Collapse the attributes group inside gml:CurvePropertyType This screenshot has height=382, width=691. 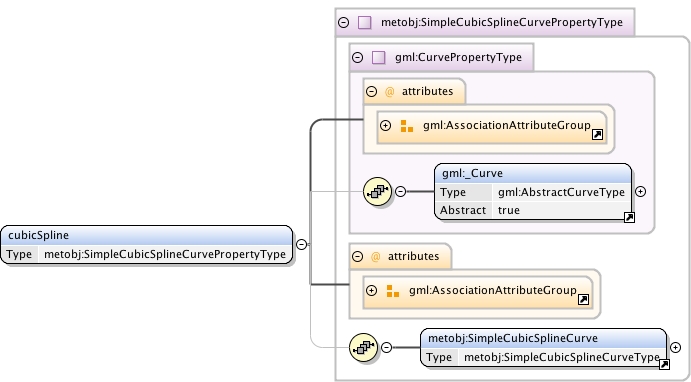point(372,91)
